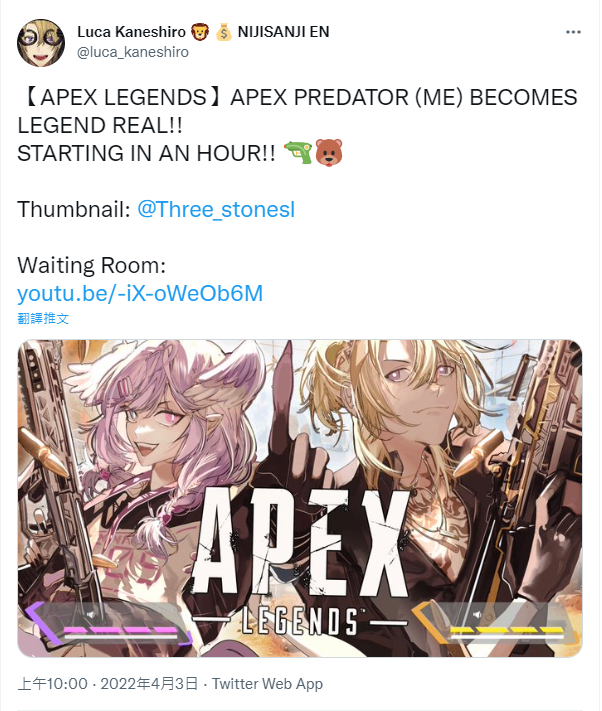This screenshot has width=602, height=711.
Task: Click the tweet text APEX PREDATOR headline
Action: pos(297,111)
